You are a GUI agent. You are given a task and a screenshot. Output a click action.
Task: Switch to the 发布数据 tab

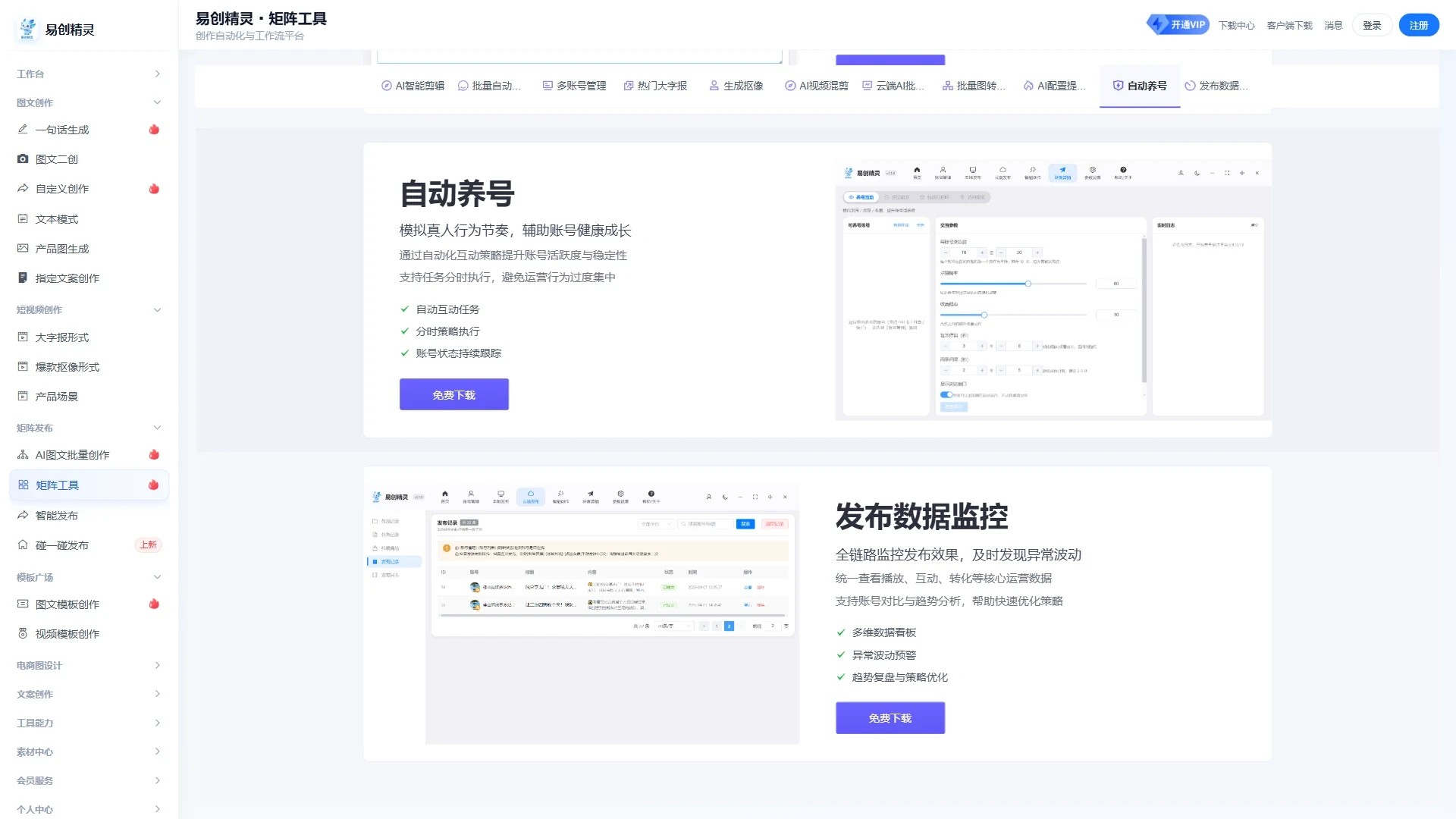point(1216,86)
